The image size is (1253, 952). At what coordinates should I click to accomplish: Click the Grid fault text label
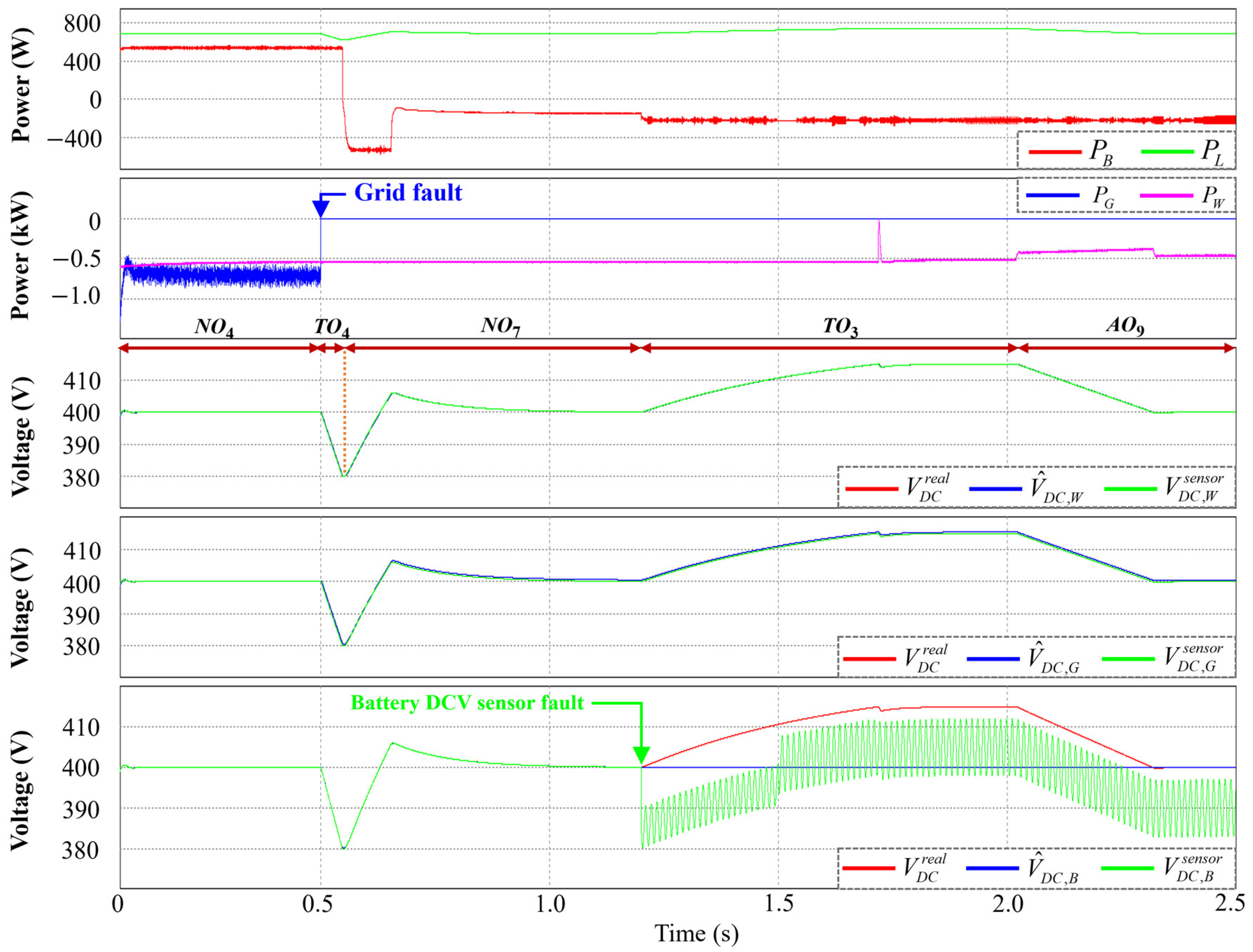pyautogui.click(x=408, y=193)
